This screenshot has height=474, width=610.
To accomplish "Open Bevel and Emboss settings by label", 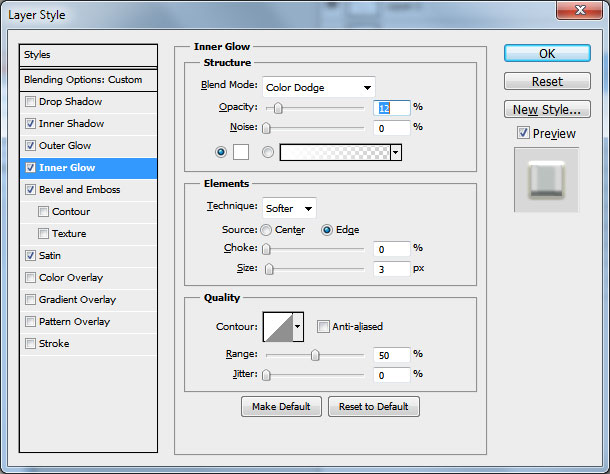I will pos(80,190).
